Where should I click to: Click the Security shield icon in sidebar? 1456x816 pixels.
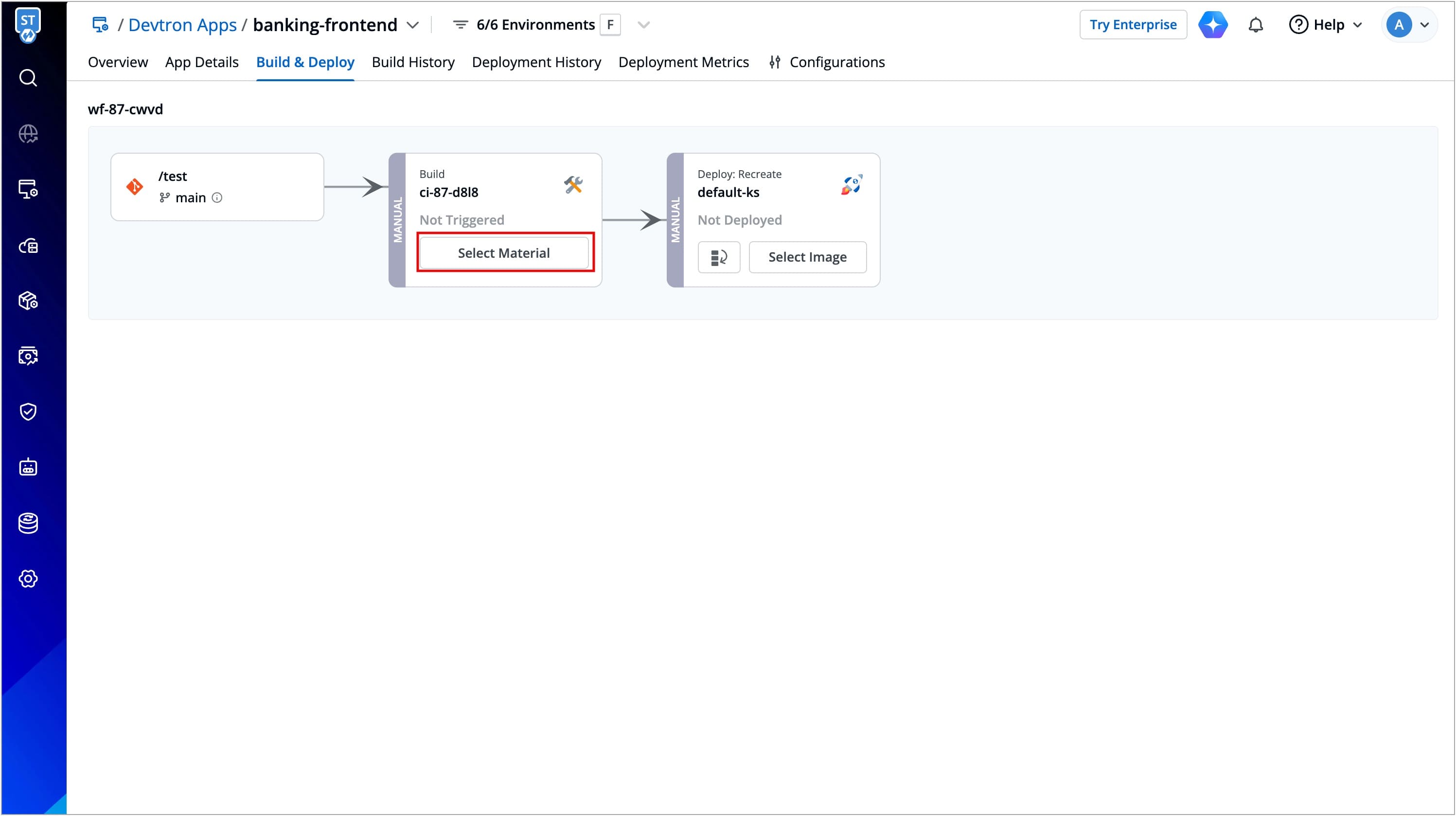tap(28, 411)
